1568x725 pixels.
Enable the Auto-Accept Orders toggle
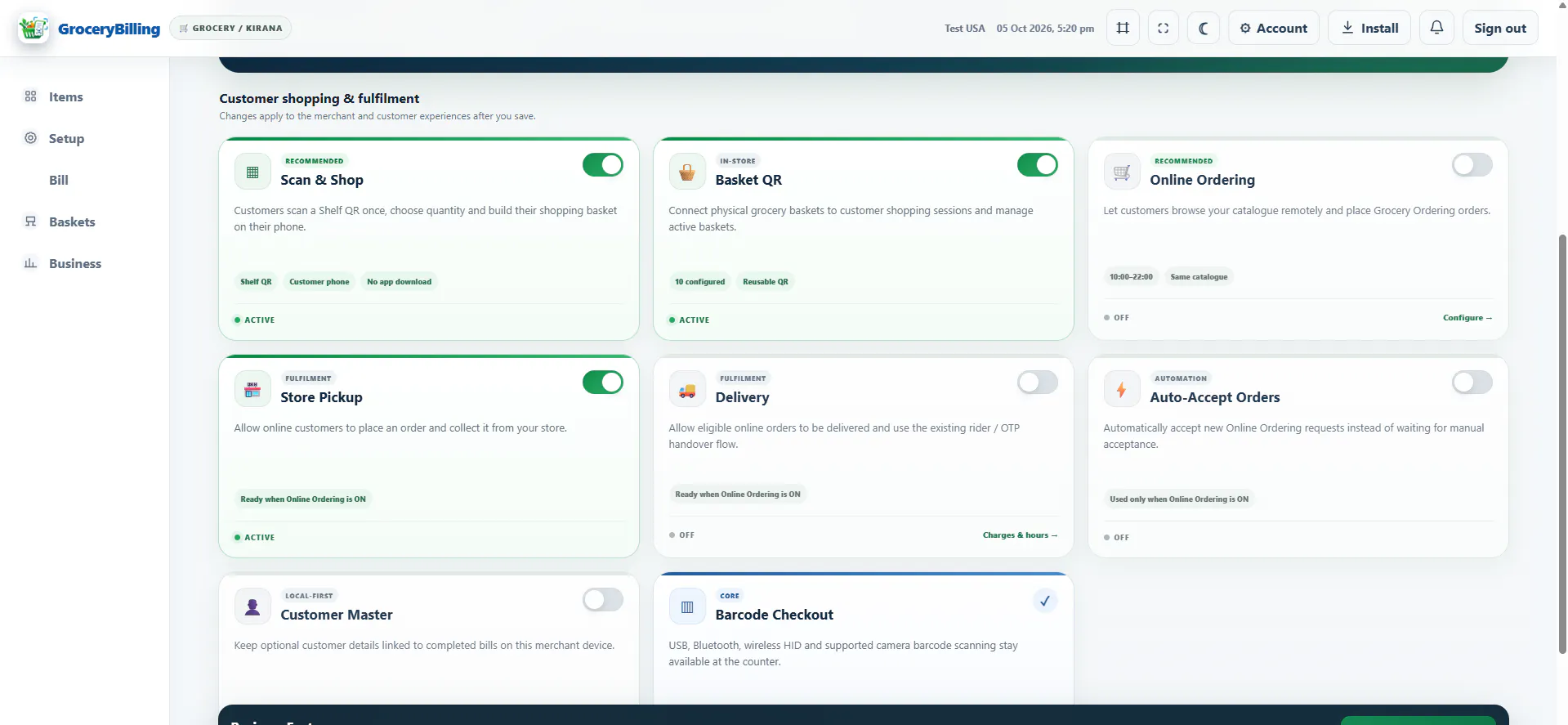click(x=1472, y=383)
